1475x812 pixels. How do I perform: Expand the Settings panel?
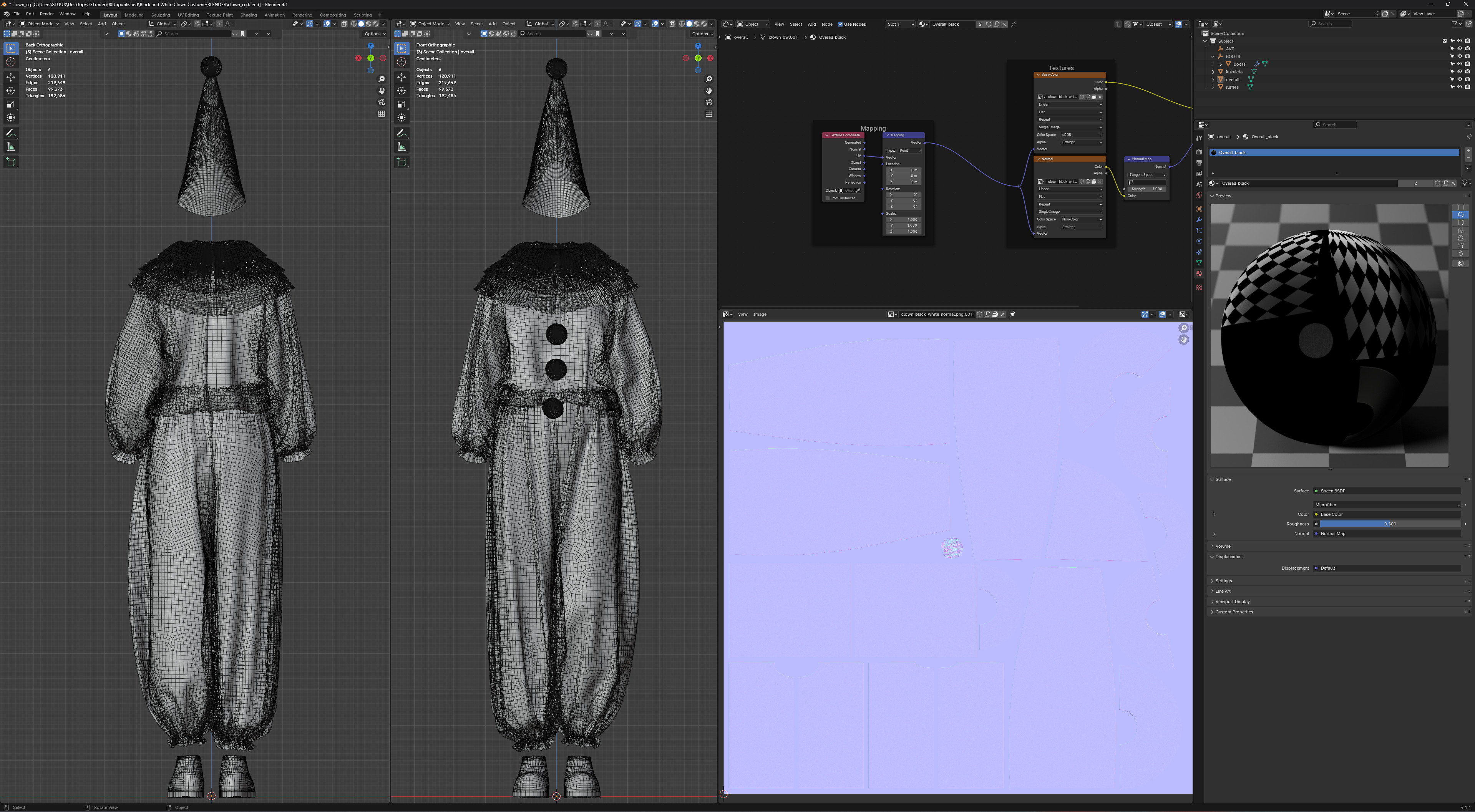1223,581
